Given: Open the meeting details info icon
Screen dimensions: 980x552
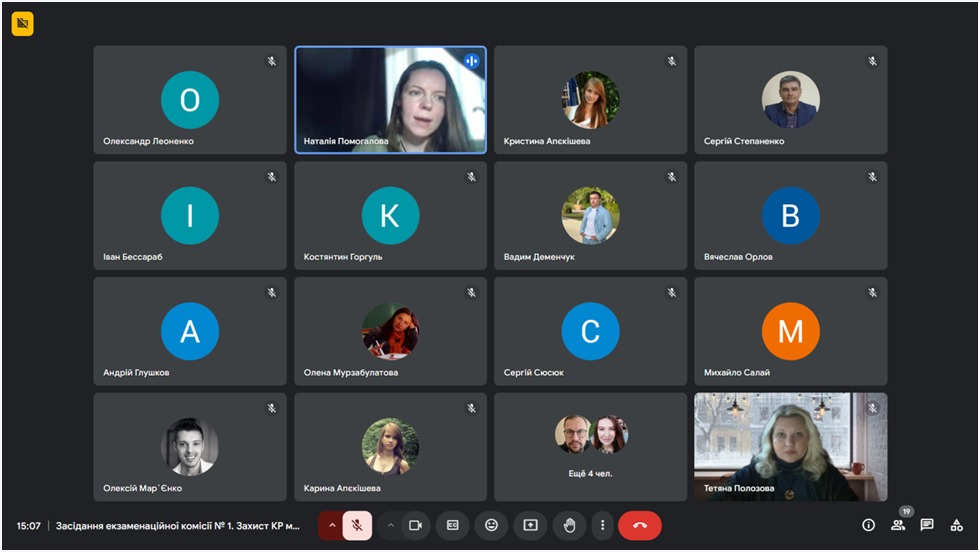Looking at the screenshot, I should (868, 525).
